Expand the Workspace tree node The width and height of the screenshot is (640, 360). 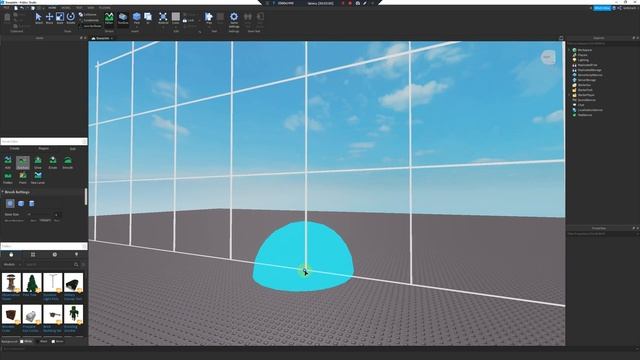coord(569,50)
